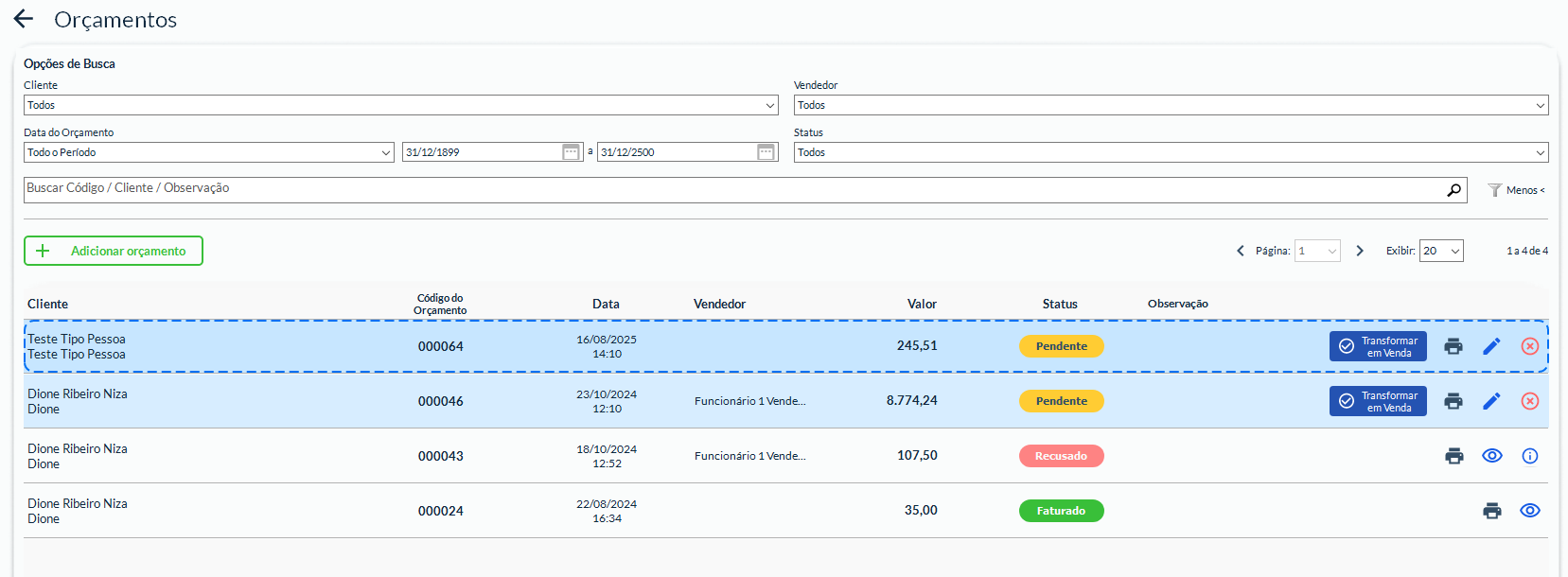Edit budget 000046 with pencil icon
The image size is (1568, 577).
(1491, 401)
